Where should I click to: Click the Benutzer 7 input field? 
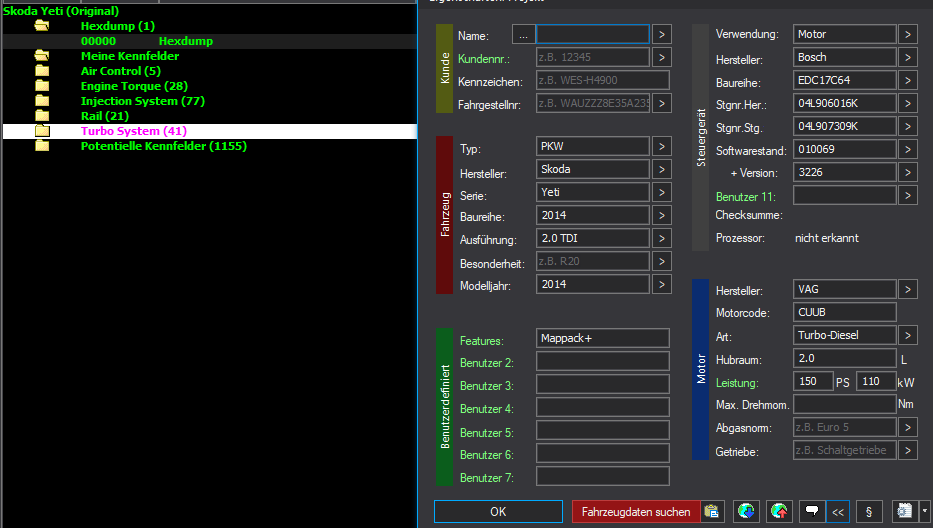(603, 476)
